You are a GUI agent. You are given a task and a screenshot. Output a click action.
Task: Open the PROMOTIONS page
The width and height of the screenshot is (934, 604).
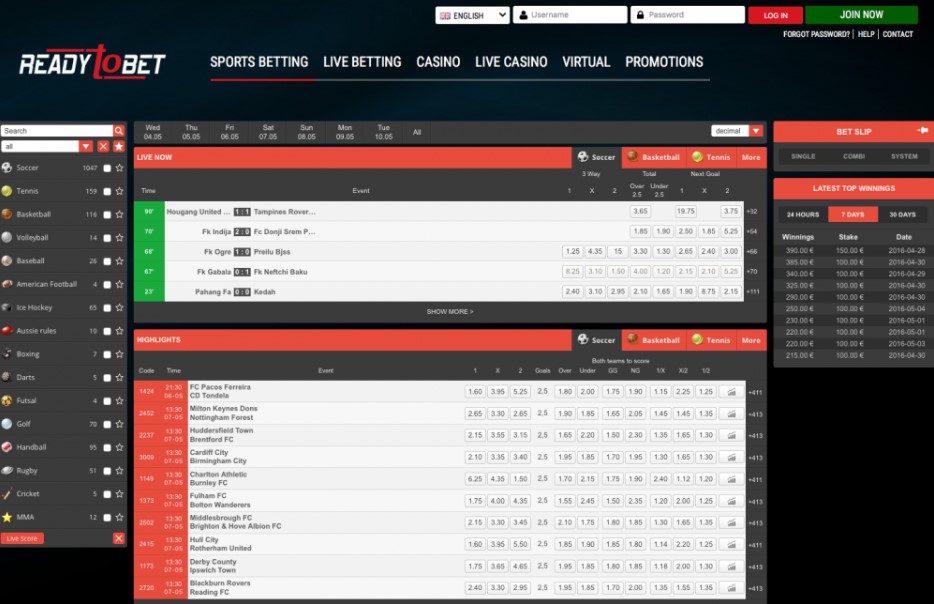664,62
